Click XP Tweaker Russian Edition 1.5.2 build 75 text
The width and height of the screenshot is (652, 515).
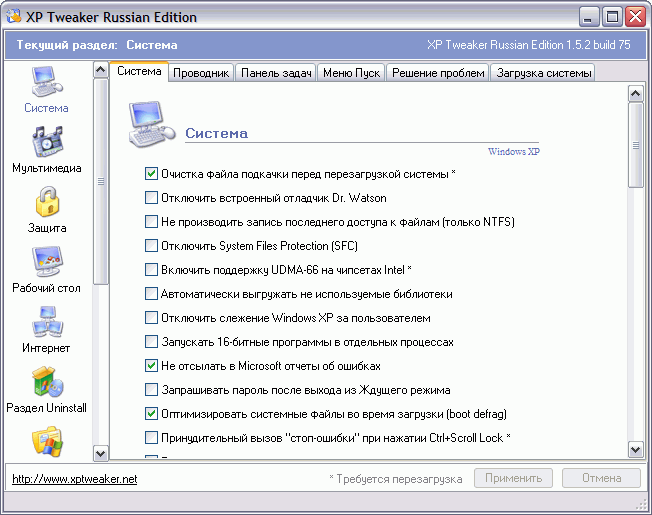click(529, 44)
